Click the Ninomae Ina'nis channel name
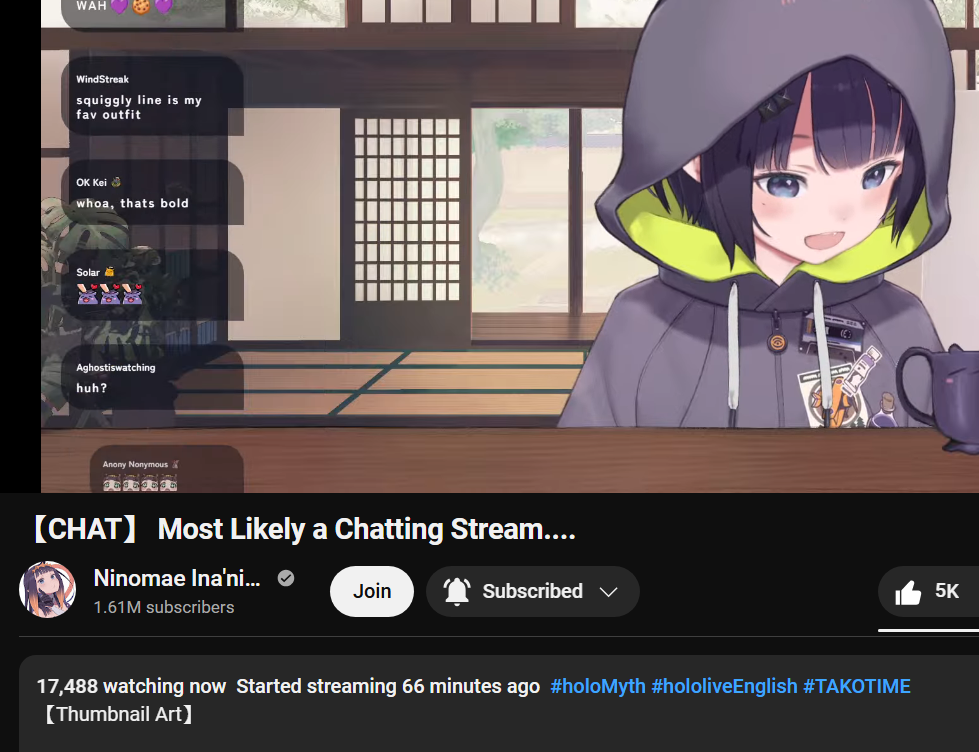This screenshot has width=979, height=752. coord(177,578)
